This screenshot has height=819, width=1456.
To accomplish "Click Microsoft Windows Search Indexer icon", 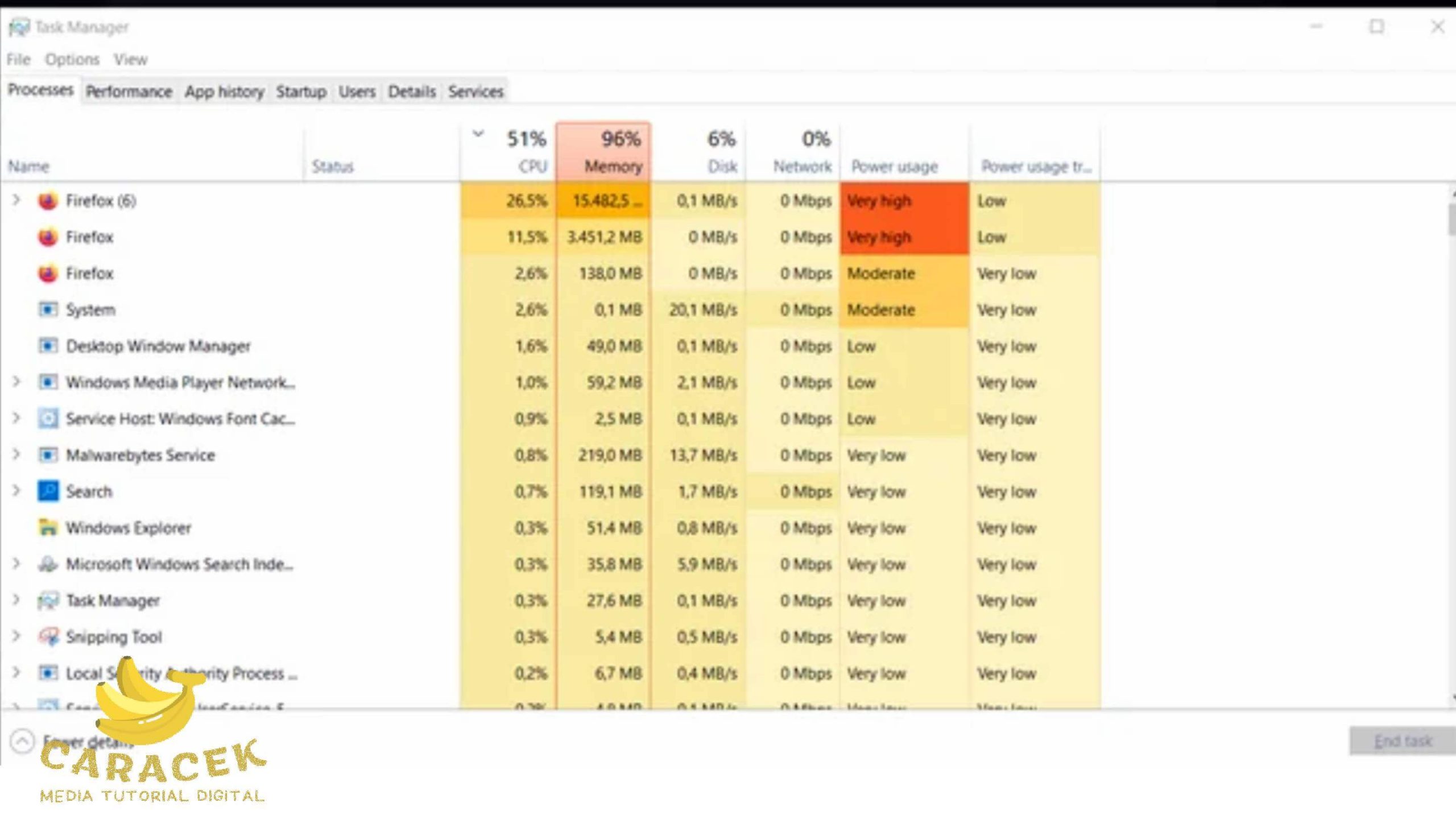I will tap(48, 564).
